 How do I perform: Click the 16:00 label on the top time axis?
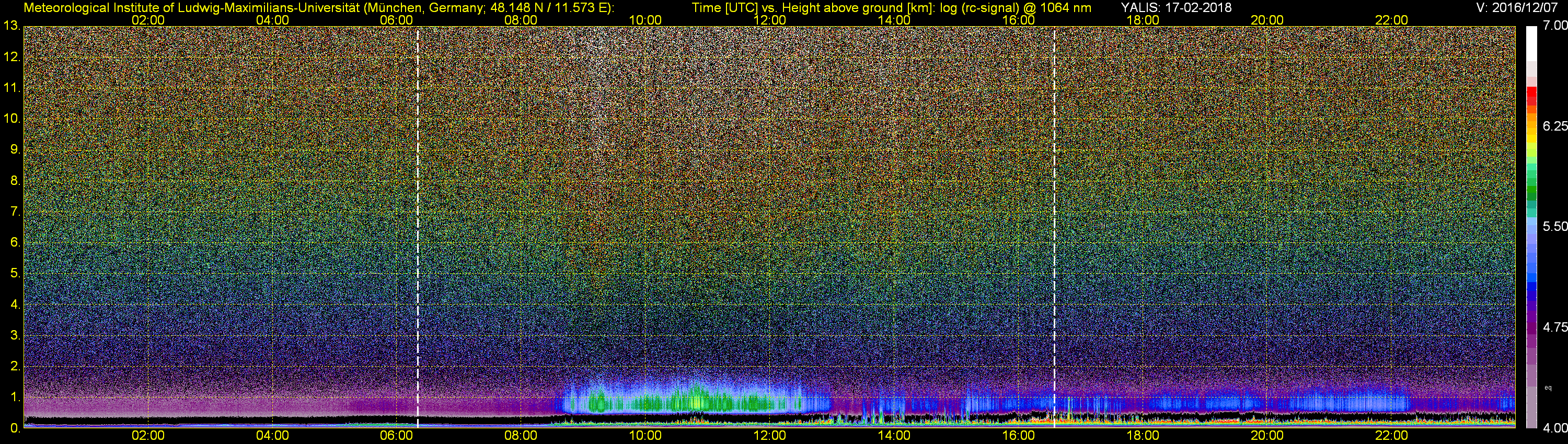tap(1018, 20)
